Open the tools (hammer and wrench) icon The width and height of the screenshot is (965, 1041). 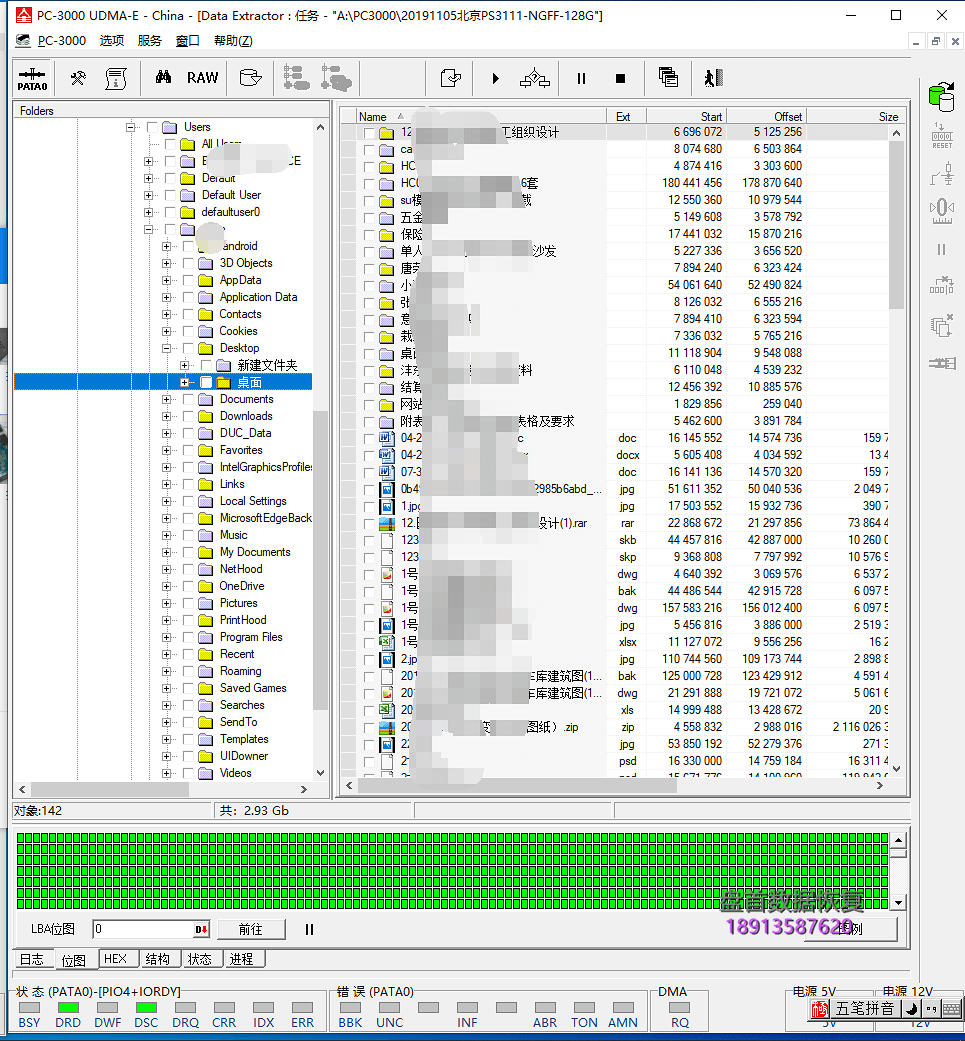78,78
